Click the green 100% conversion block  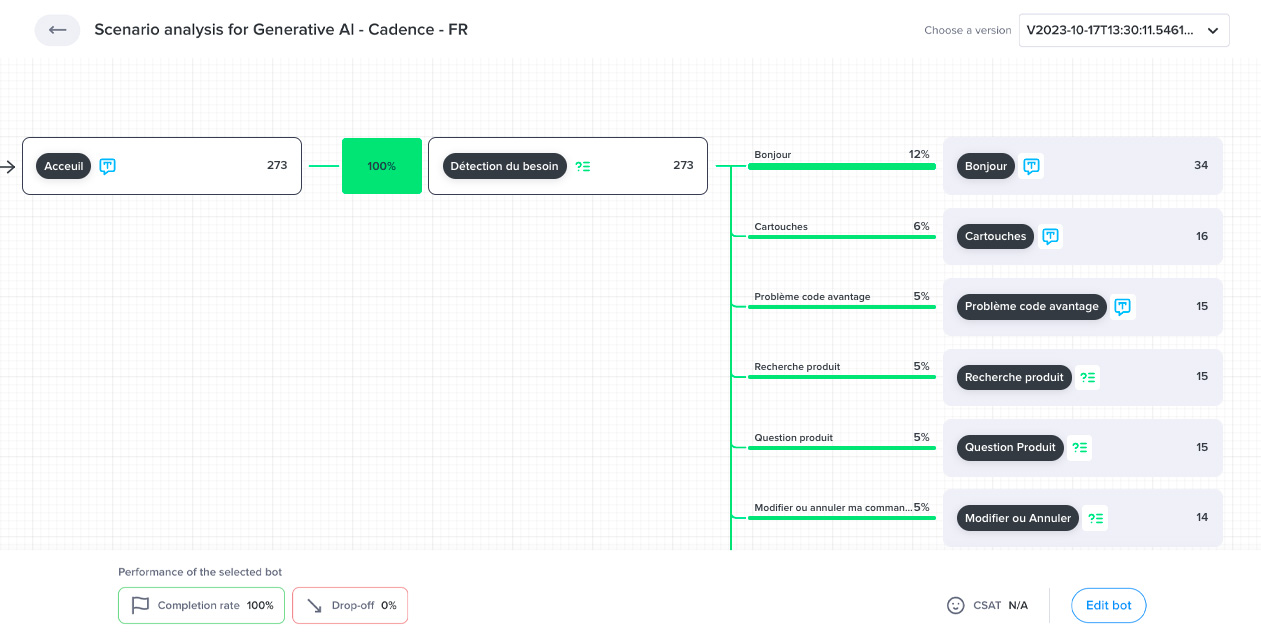(381, 166)
